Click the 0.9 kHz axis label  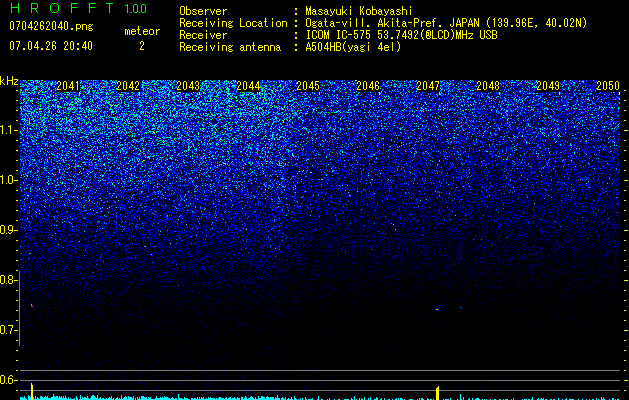click(x=8, y=230)
